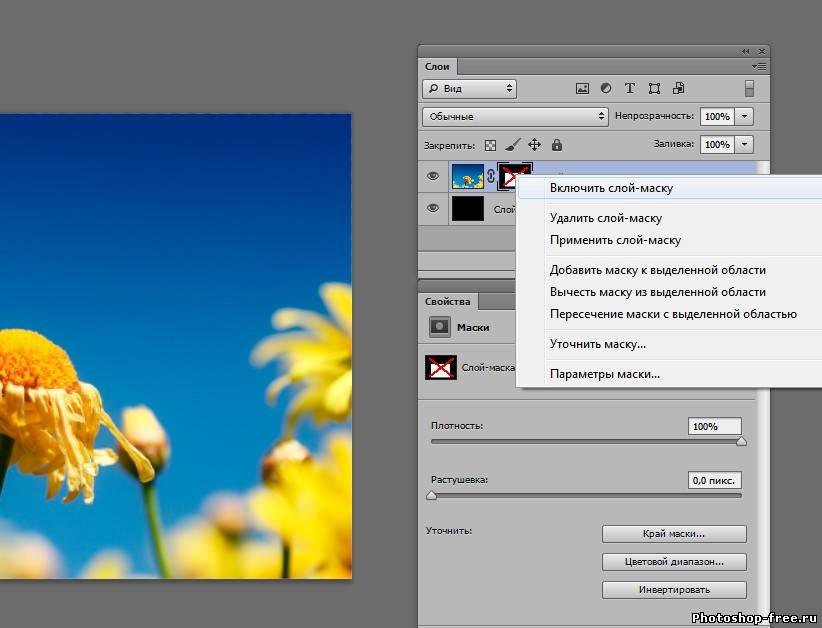Lock layer position with move icon
This screenshot has height=628, width=822.
tap(534, 145)
